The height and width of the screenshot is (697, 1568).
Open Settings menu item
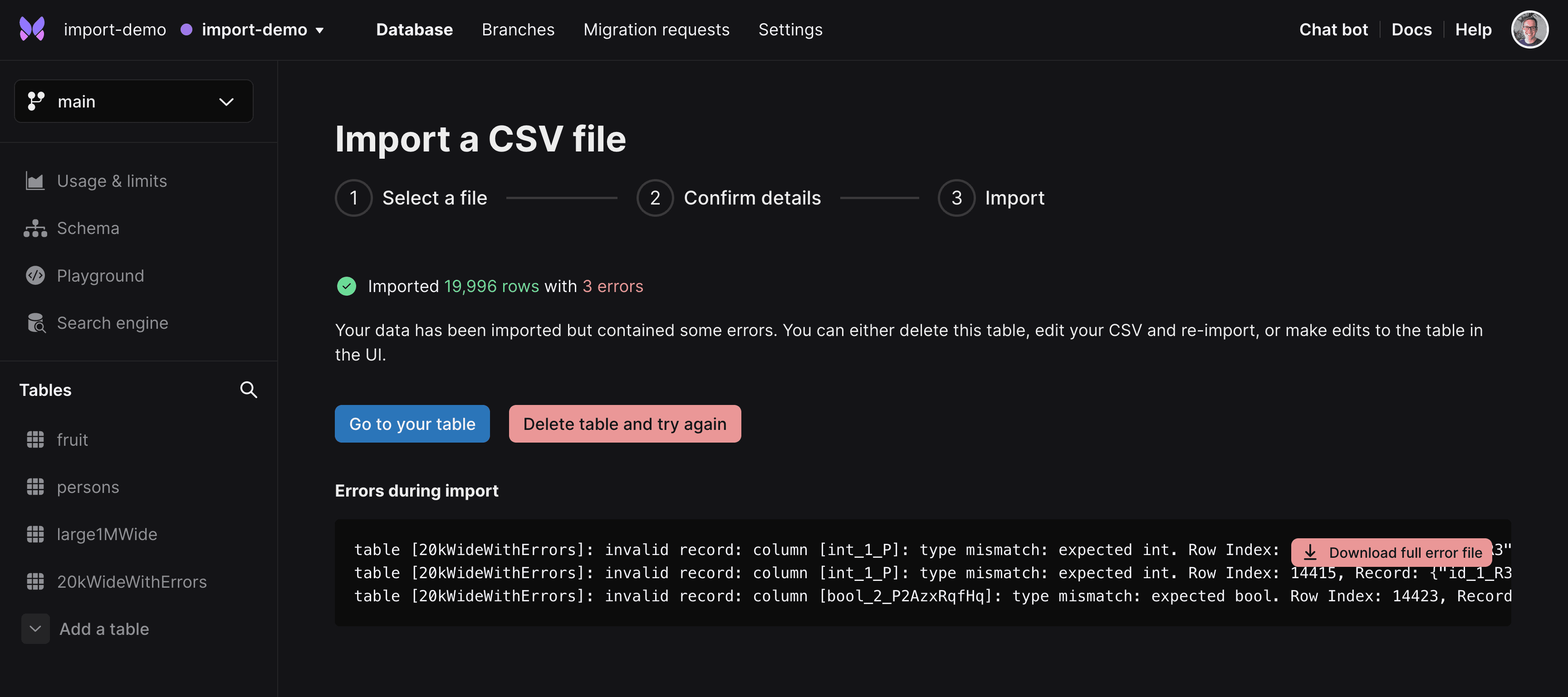pyautogui.click(x=790, y=28)
